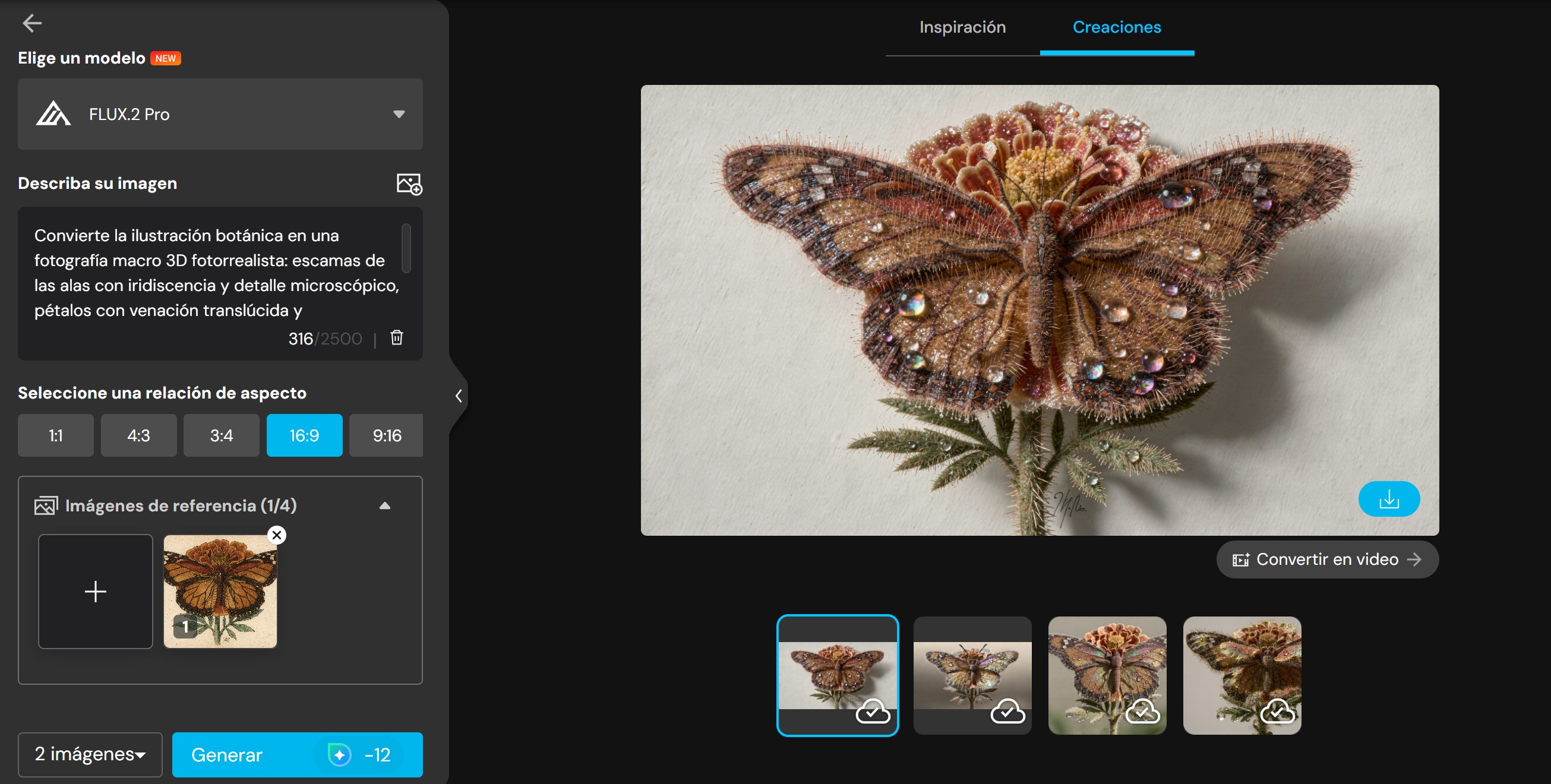Screen dimensions: 1551x784
Task: Click Convertir en video button
Action: pos(1327,559)
